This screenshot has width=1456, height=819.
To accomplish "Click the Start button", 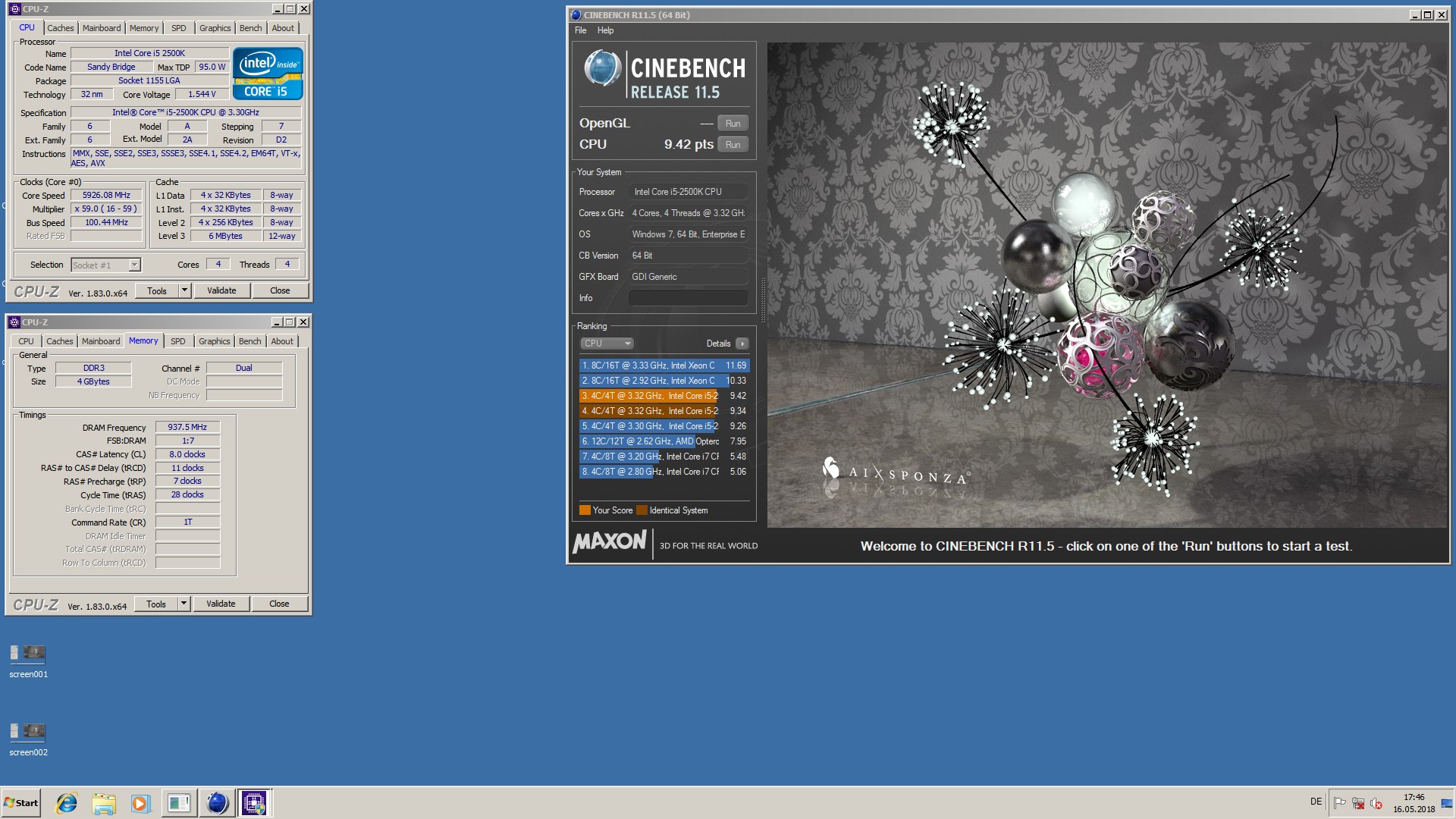I will pos(21,803).
